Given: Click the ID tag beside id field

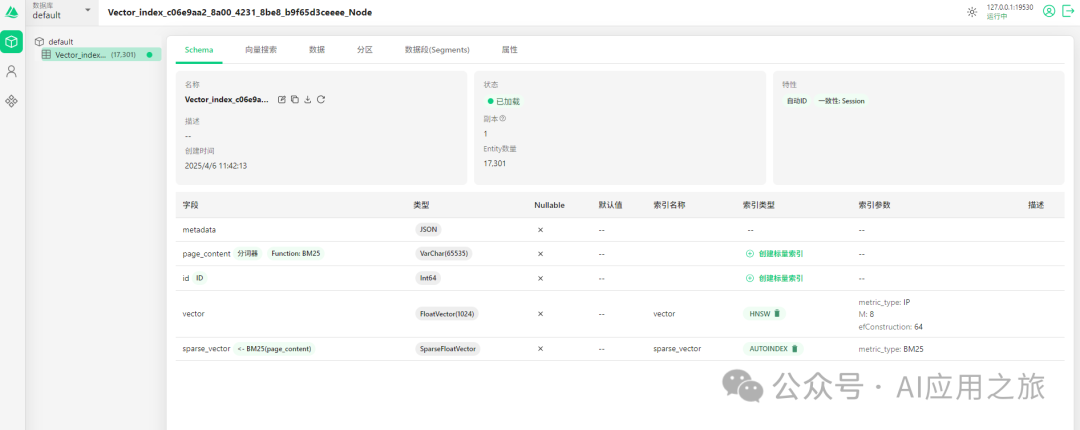Looking at the screenshot, I should (x=200, y=278).
